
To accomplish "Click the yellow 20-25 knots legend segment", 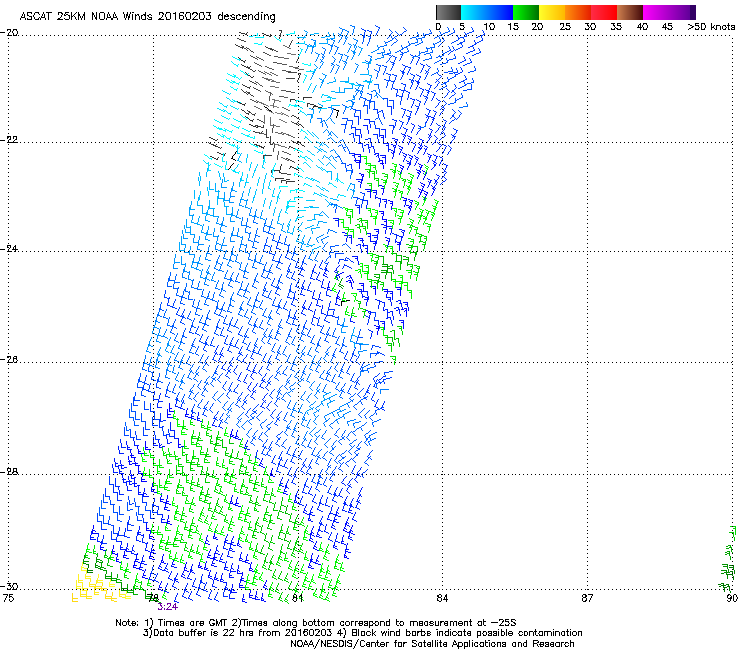I will [552, 12].
